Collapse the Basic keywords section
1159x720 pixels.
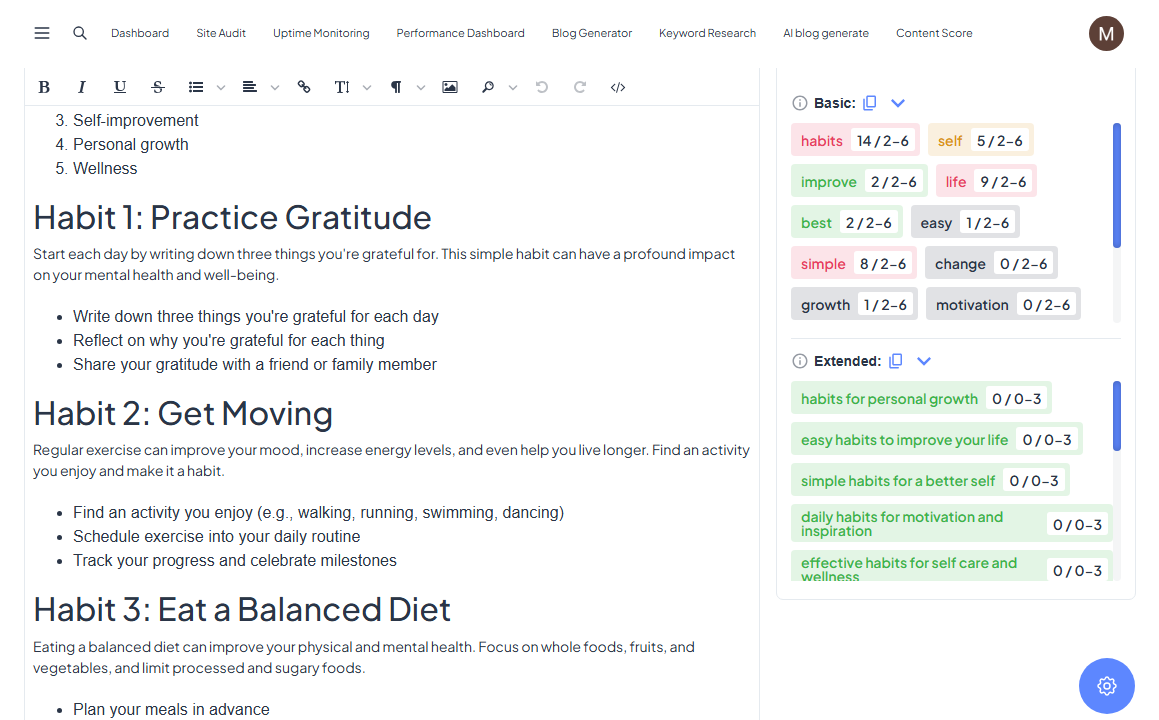tap(898, 103)
